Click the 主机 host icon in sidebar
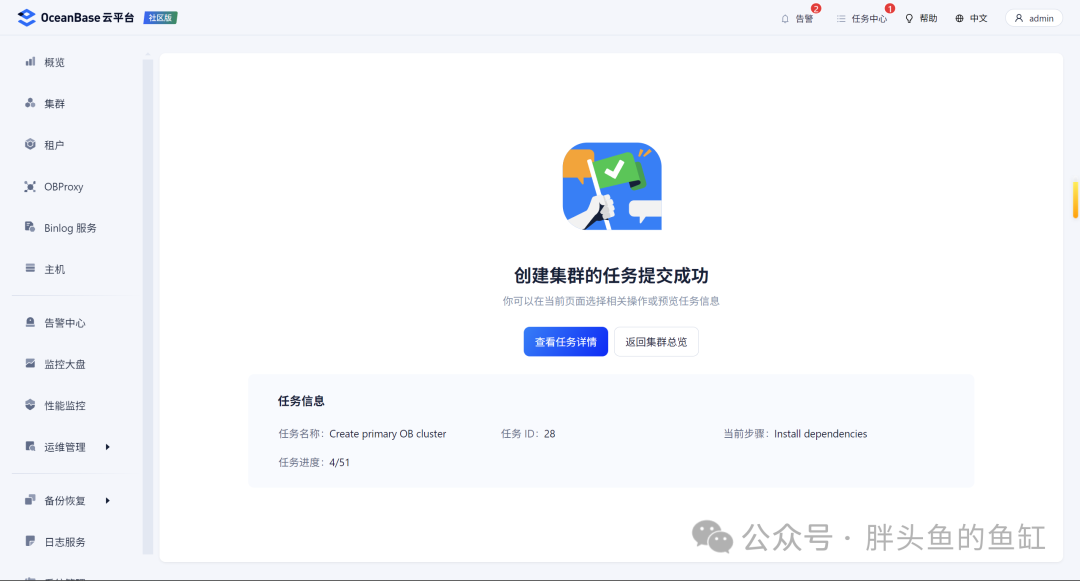 (x=30, y=268)
